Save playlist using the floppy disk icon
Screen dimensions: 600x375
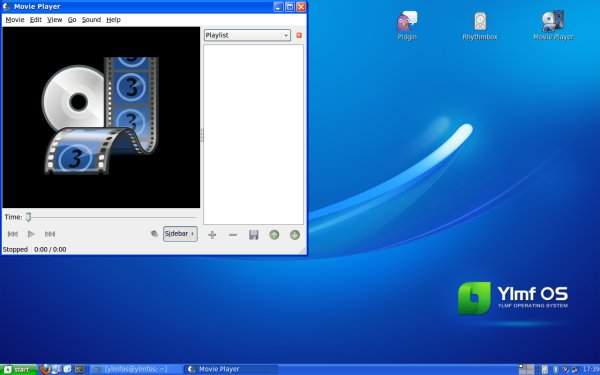click(x=253, y=235)
